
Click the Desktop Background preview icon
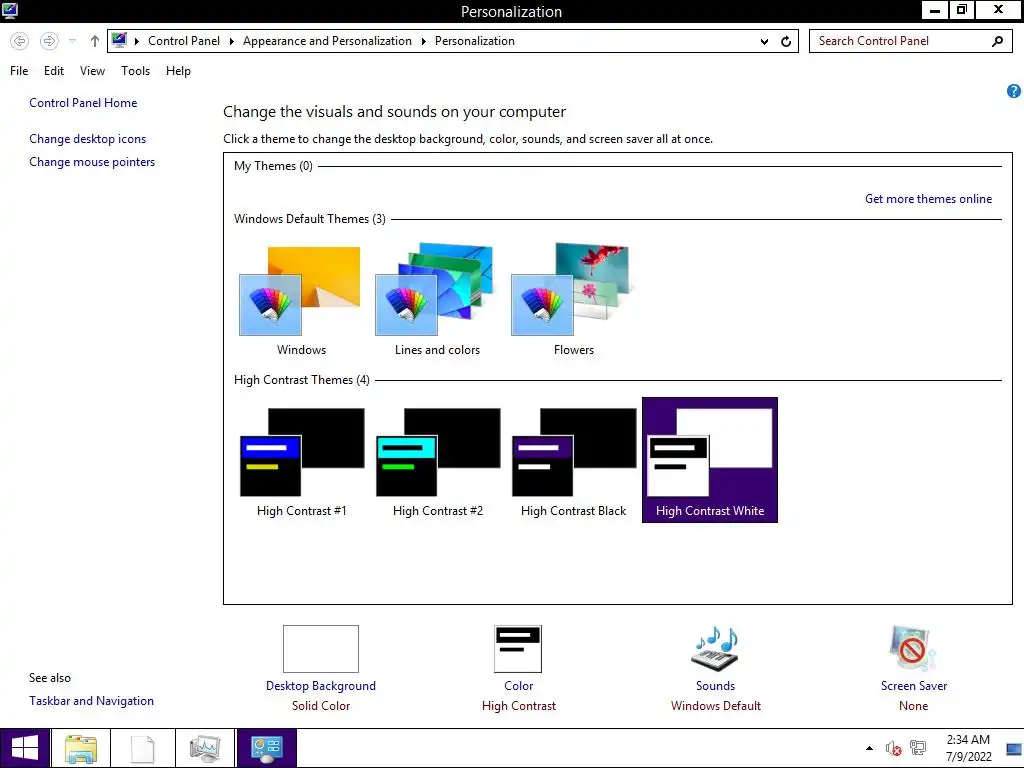(x=321, y=648)
